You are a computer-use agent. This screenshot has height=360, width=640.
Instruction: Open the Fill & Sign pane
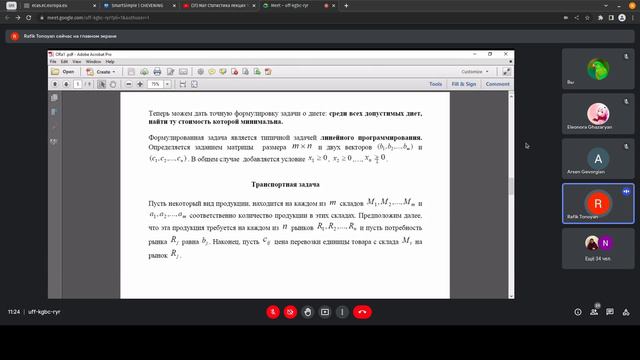point(464,84)
